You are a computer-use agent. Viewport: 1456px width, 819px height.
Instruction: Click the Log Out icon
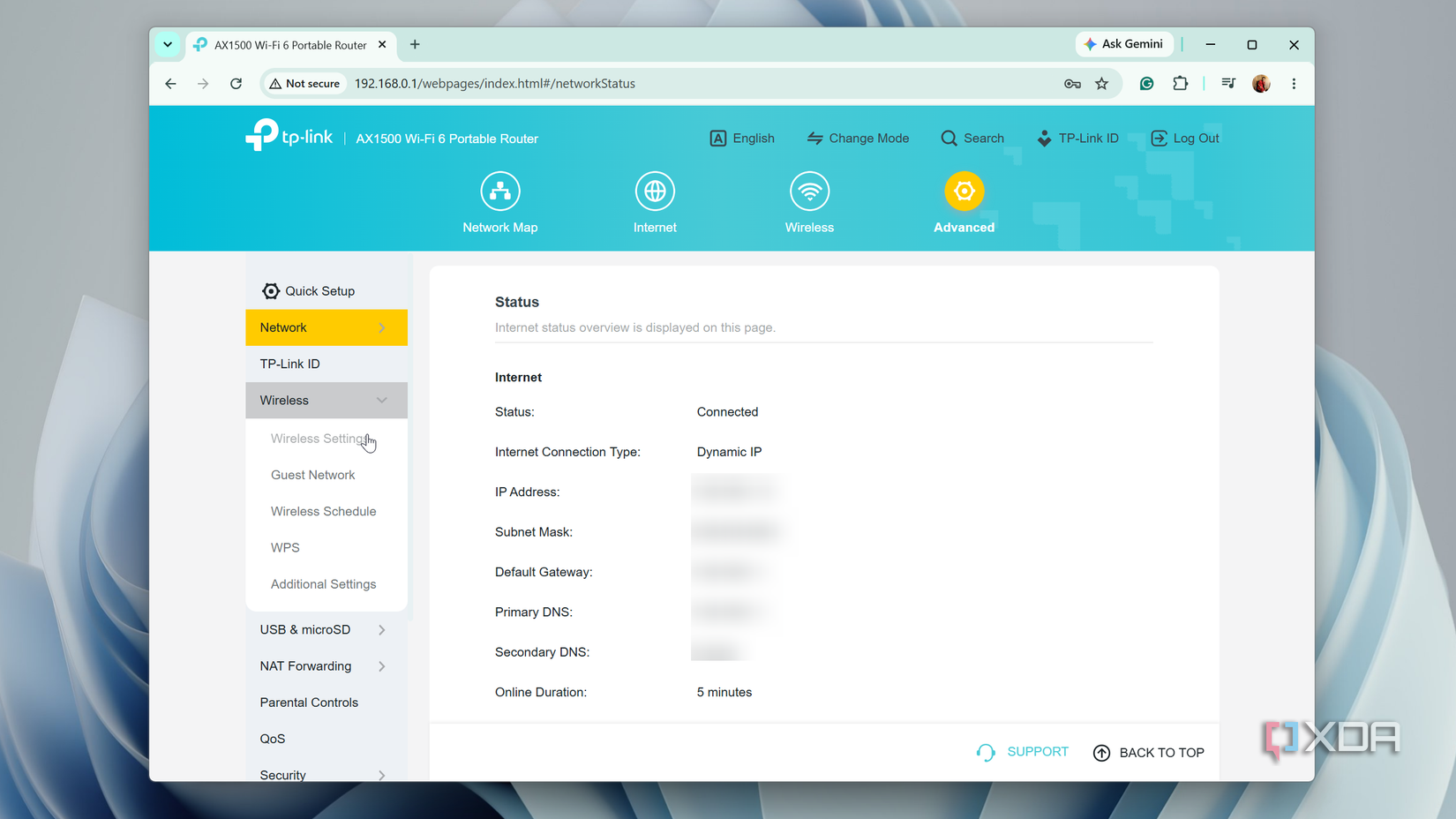[x=1159, y=139]
